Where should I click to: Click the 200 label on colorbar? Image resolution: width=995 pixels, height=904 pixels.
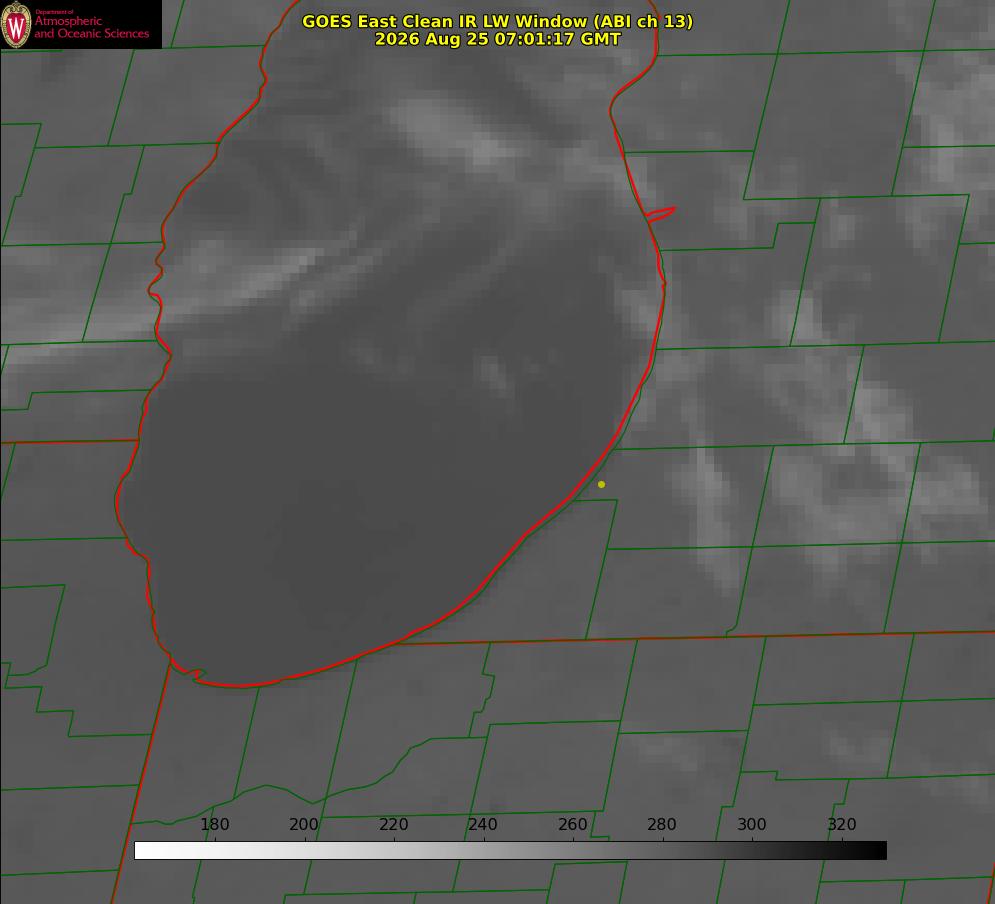[x=304, y=824]
